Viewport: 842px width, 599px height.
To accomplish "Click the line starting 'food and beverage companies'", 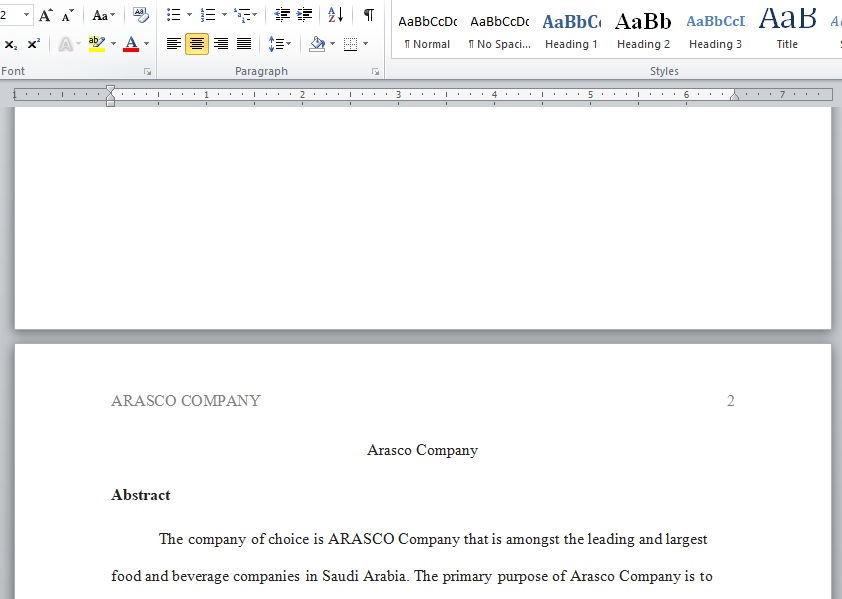I will (x=412, y=576).
